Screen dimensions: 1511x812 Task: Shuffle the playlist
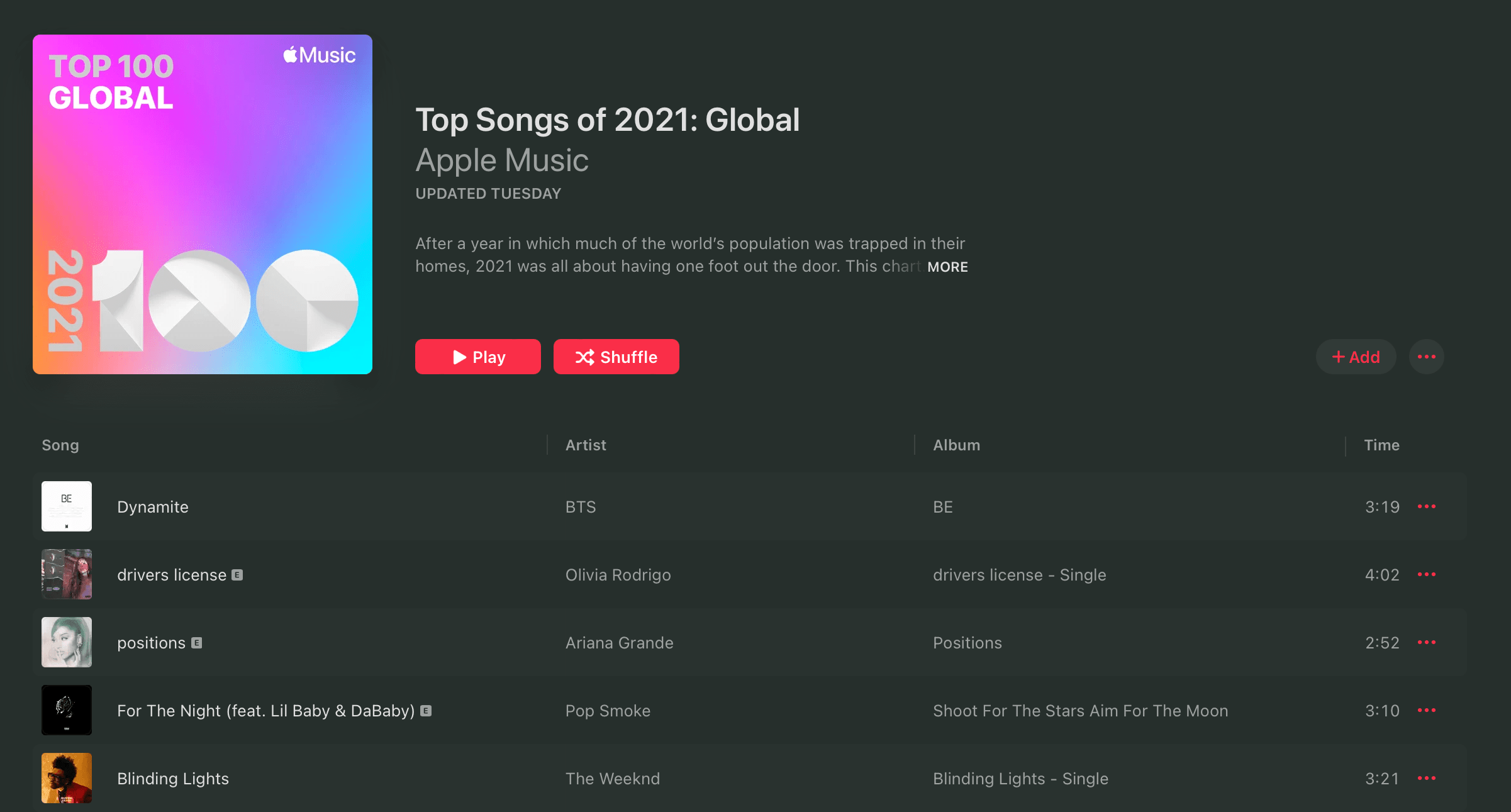pos(616,357)
